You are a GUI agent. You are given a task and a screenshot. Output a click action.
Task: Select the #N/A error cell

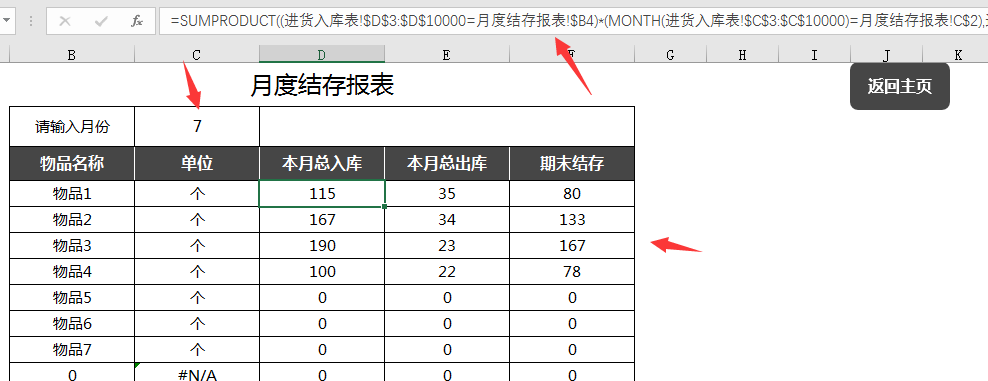tap(197, 372)
